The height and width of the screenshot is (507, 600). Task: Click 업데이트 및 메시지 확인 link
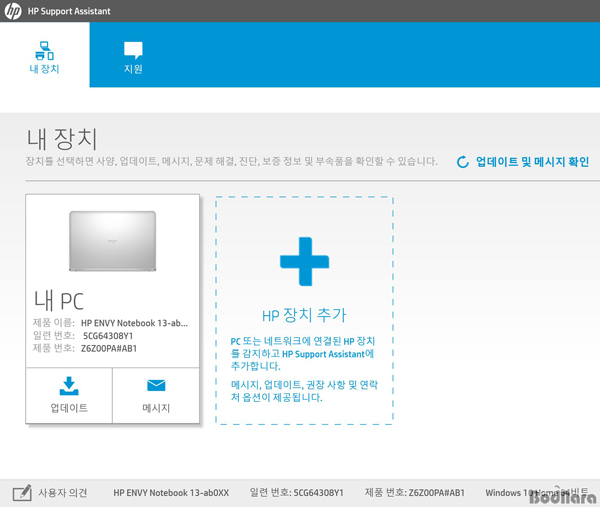532,162
